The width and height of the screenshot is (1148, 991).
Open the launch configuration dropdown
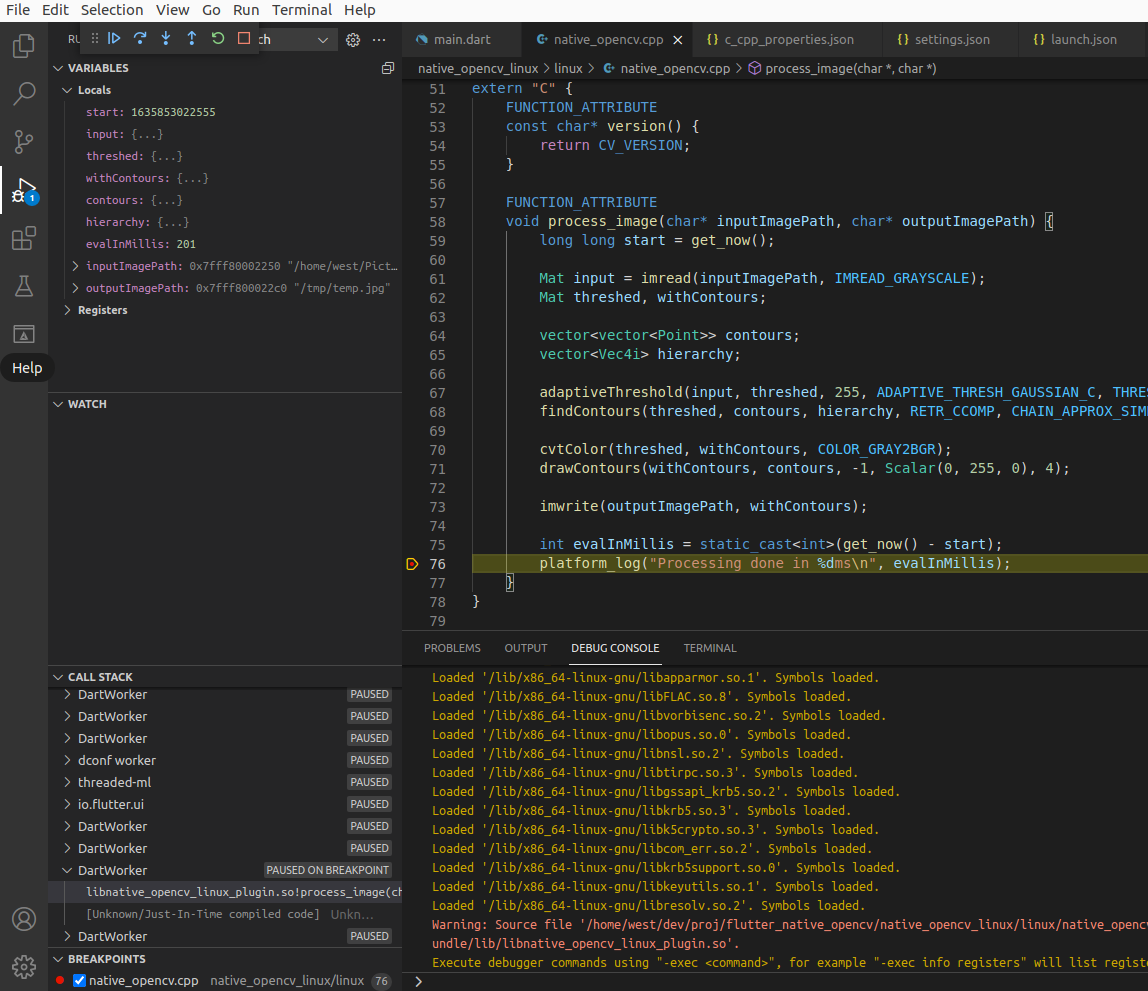tap(322, 40)
